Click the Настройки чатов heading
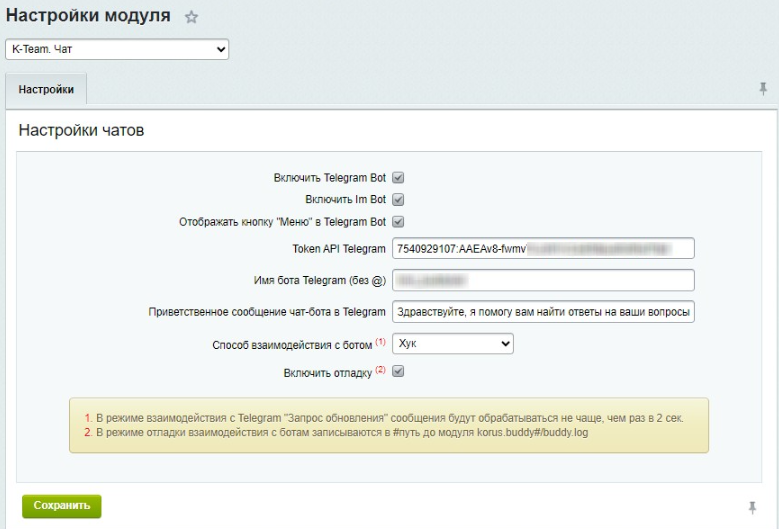This screenshot has height=529, width=779. [81, 130]
